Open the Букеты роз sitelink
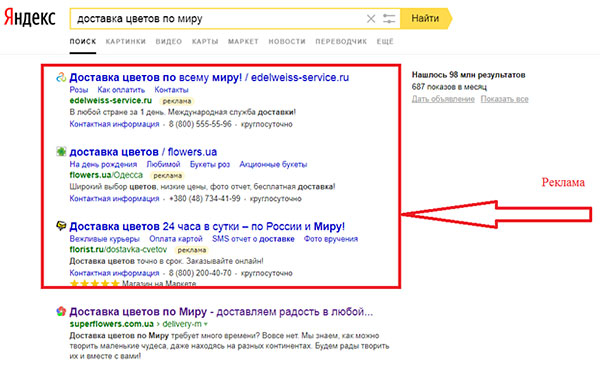Screen dimensions: 600x366 click(210, 164)
